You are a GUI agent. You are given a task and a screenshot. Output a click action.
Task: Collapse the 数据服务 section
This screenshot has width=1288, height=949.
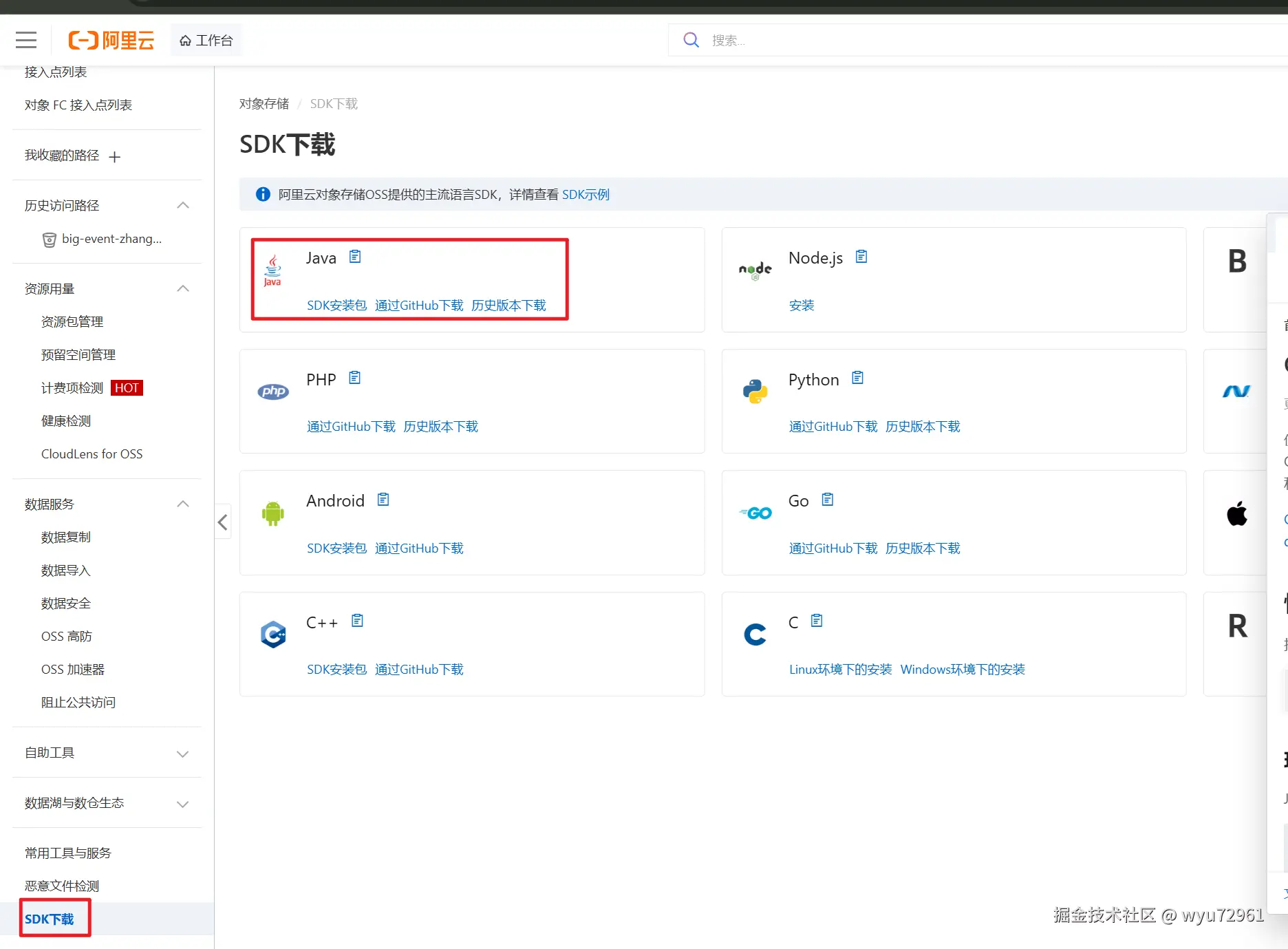pyautogui.click(x=183, y=504)
